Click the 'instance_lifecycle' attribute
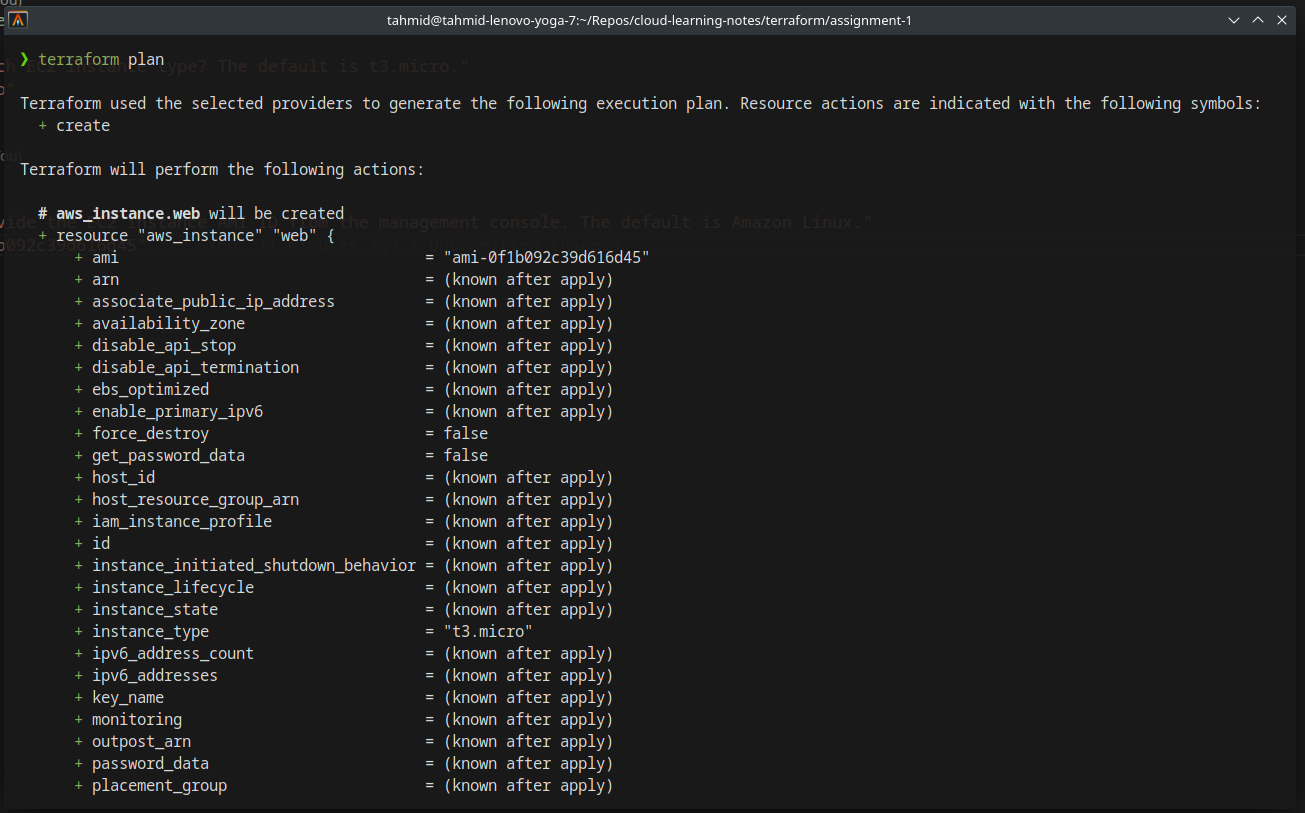Screen dimensions: 1305x813 coord(173,588)
